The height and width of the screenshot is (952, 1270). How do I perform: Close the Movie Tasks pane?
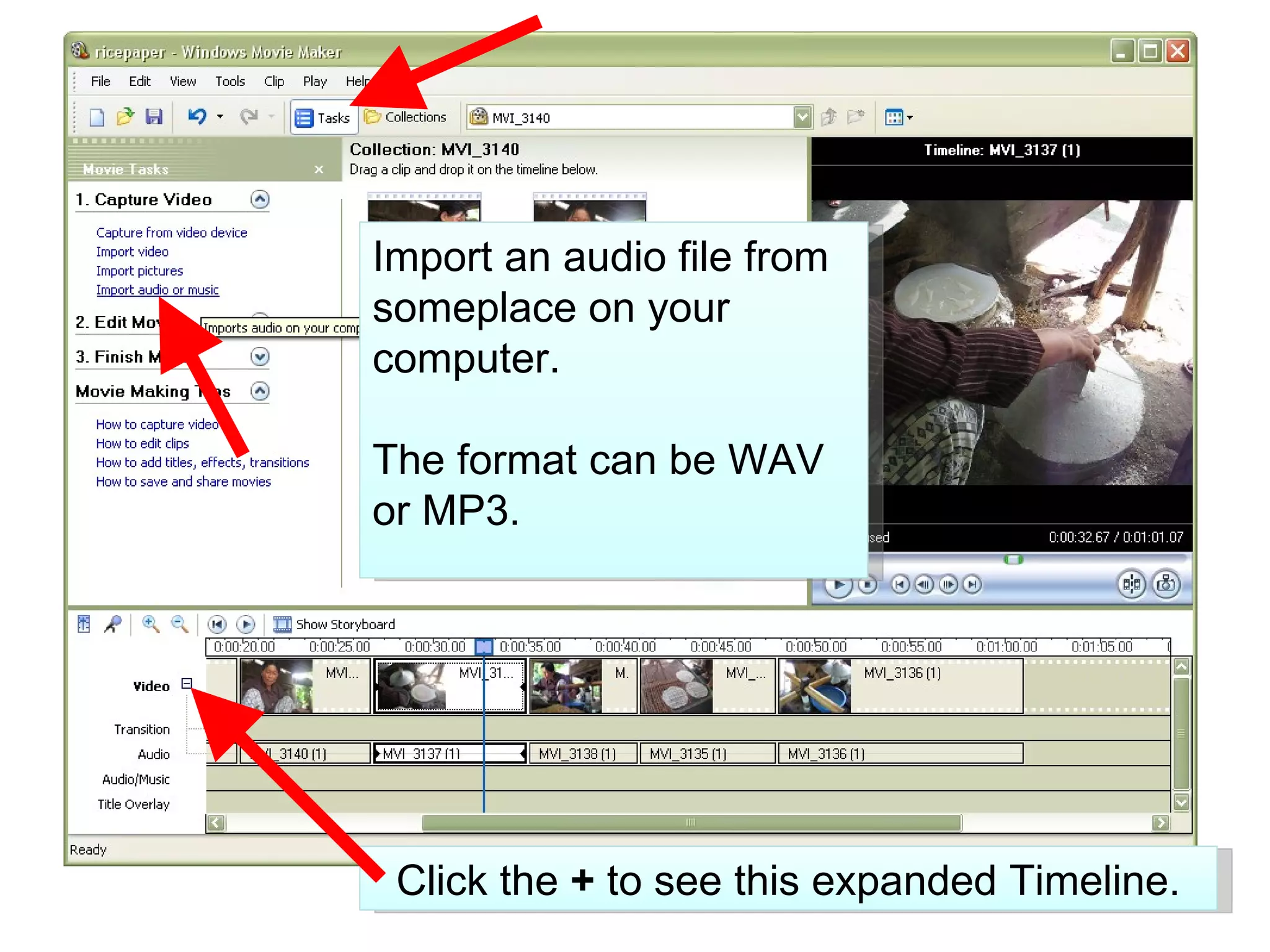(x=319, y=169)
